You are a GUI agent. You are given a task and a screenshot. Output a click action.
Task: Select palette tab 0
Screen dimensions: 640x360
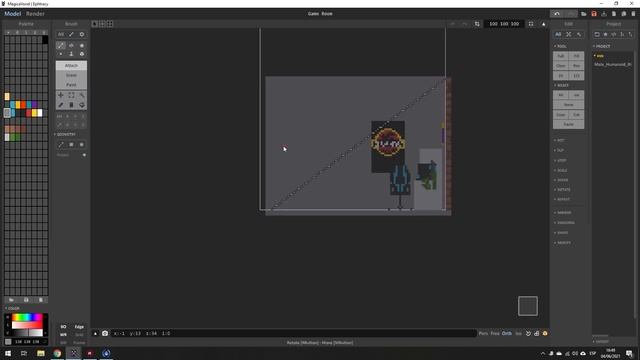pos(17,32)
